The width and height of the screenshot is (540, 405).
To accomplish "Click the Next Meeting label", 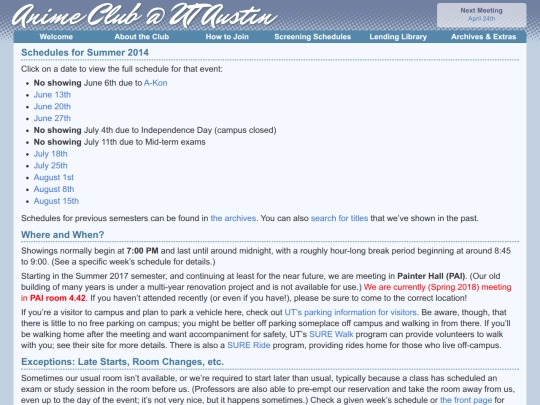I will [481, 11].
